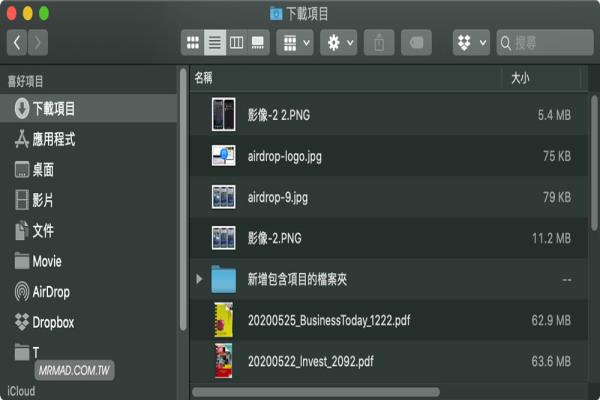
Task: Click the yellow minimize window button
Action: [28, 13]
